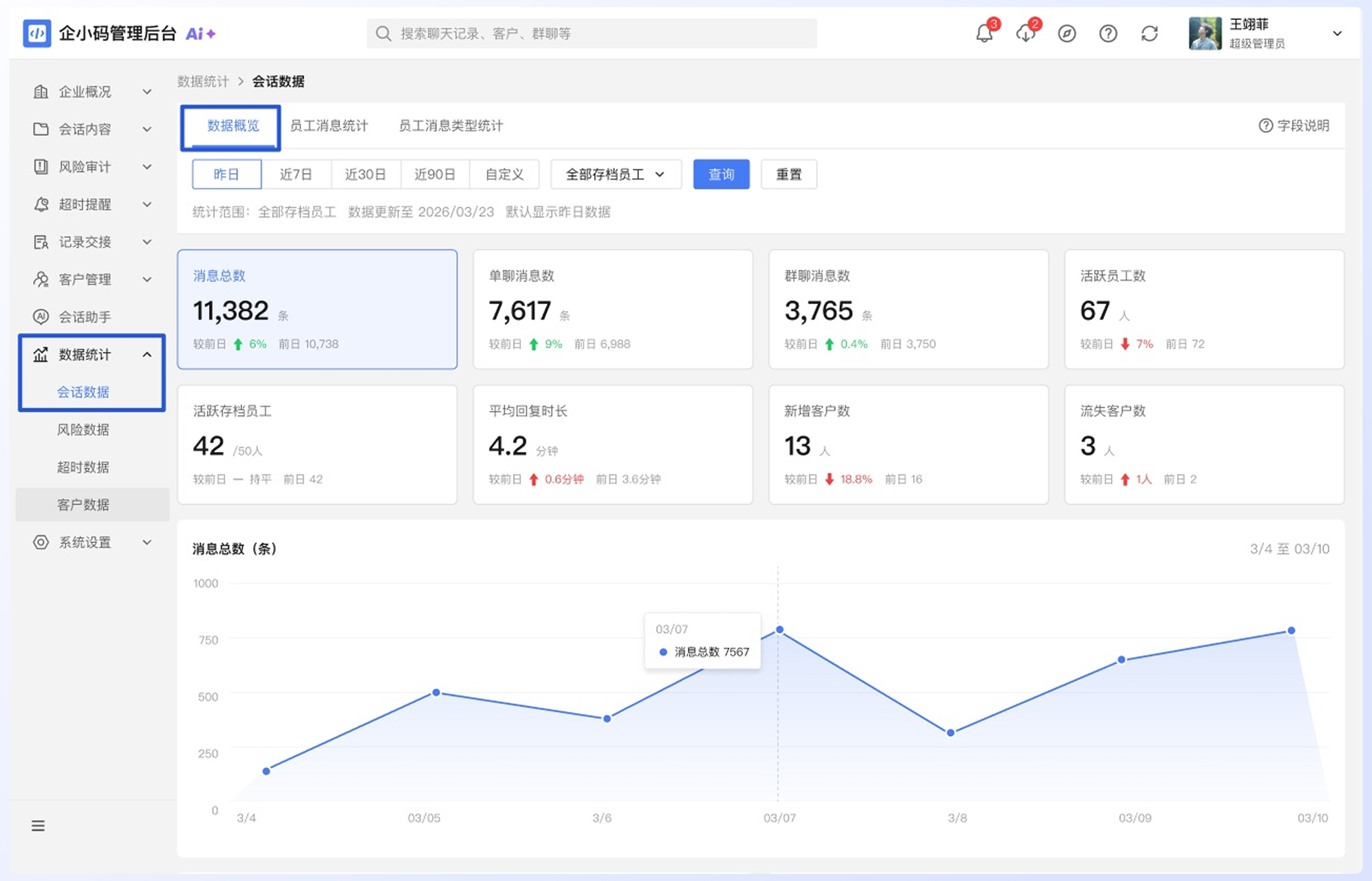Open the 全部存档员工 dropdown
The height and width of the screenshot is (881, 1372).
tap(616, 174)
